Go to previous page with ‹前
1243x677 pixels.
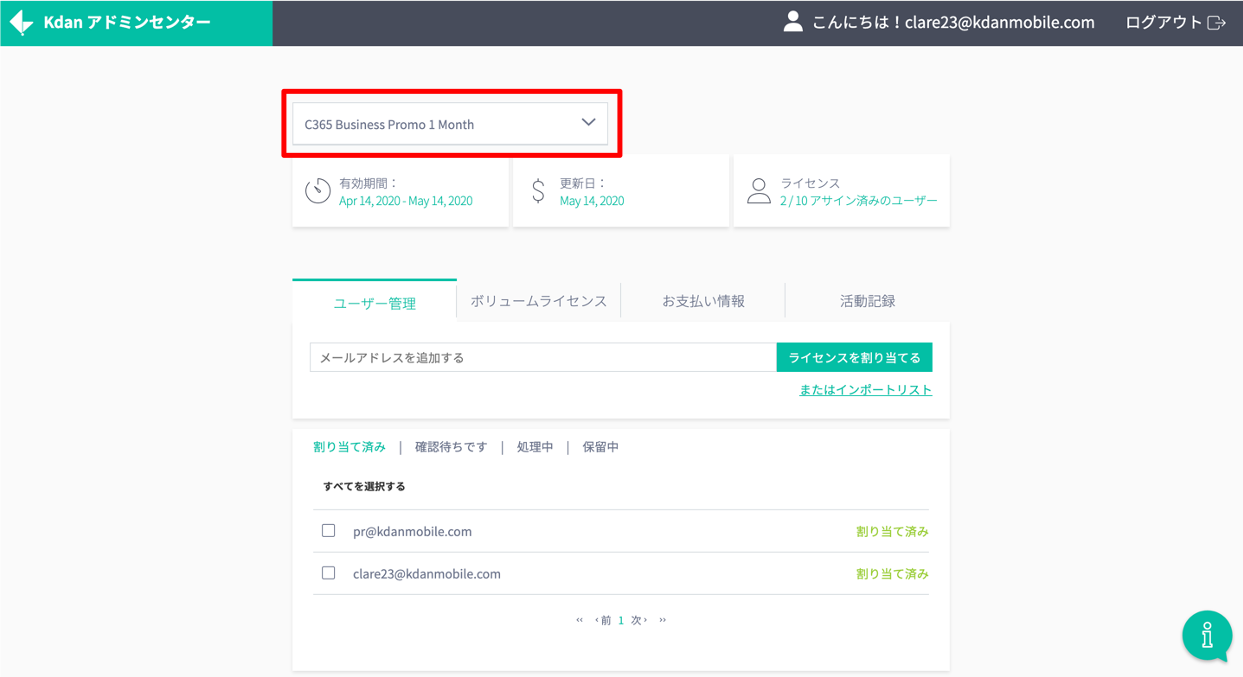[x=603, y=620]
